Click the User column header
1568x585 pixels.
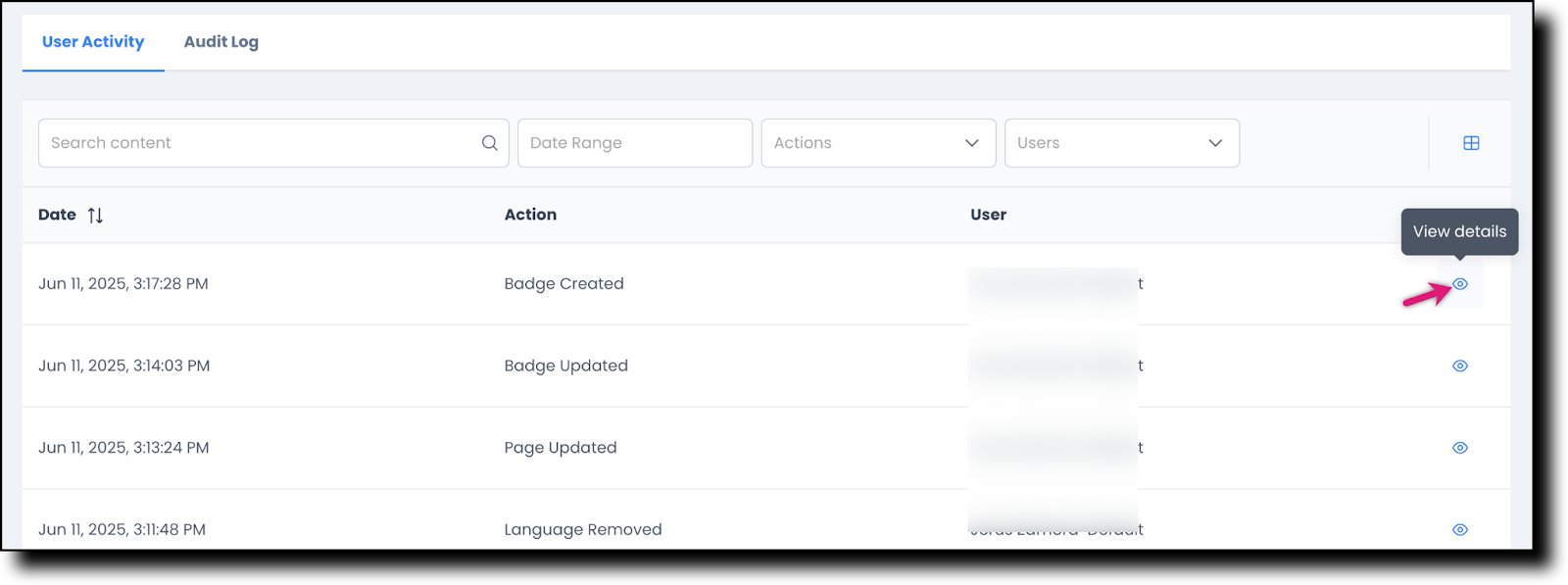[988, 215]
